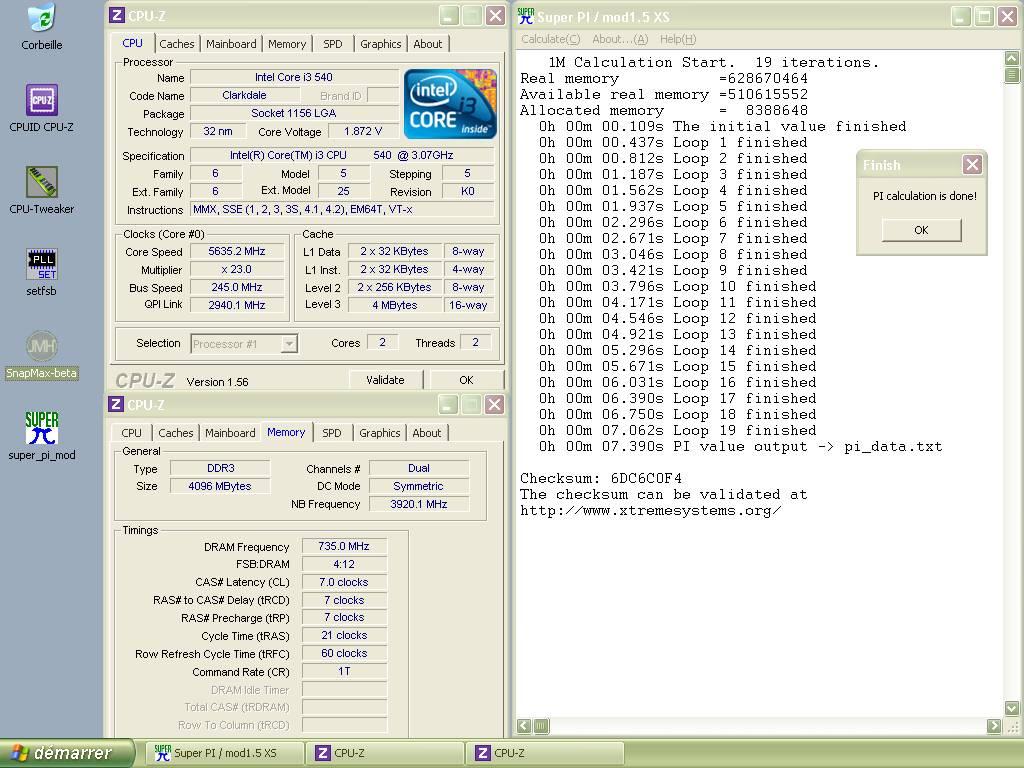Confirm OK in Finish dialog
1024x768 pixels.
click(921, 230)
